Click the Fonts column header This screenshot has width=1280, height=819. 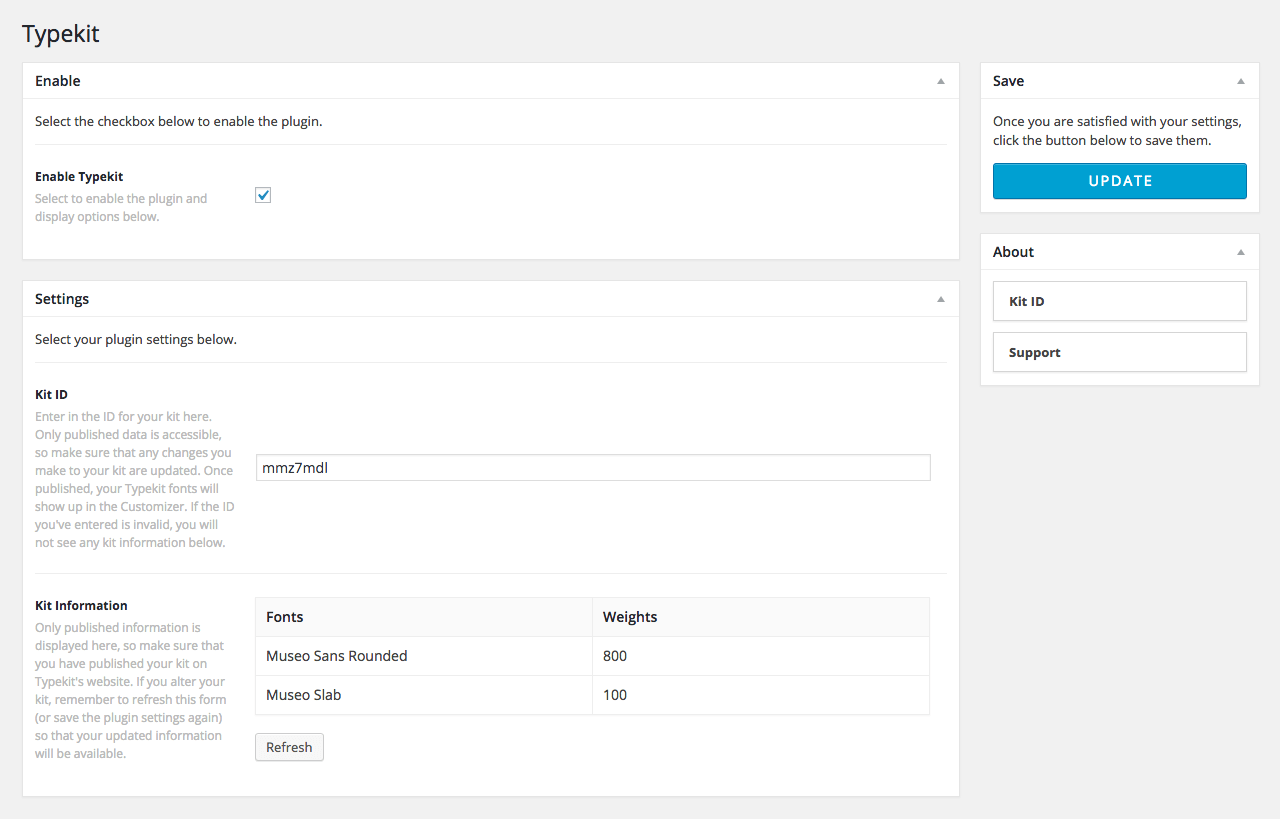tap(285, 617)
